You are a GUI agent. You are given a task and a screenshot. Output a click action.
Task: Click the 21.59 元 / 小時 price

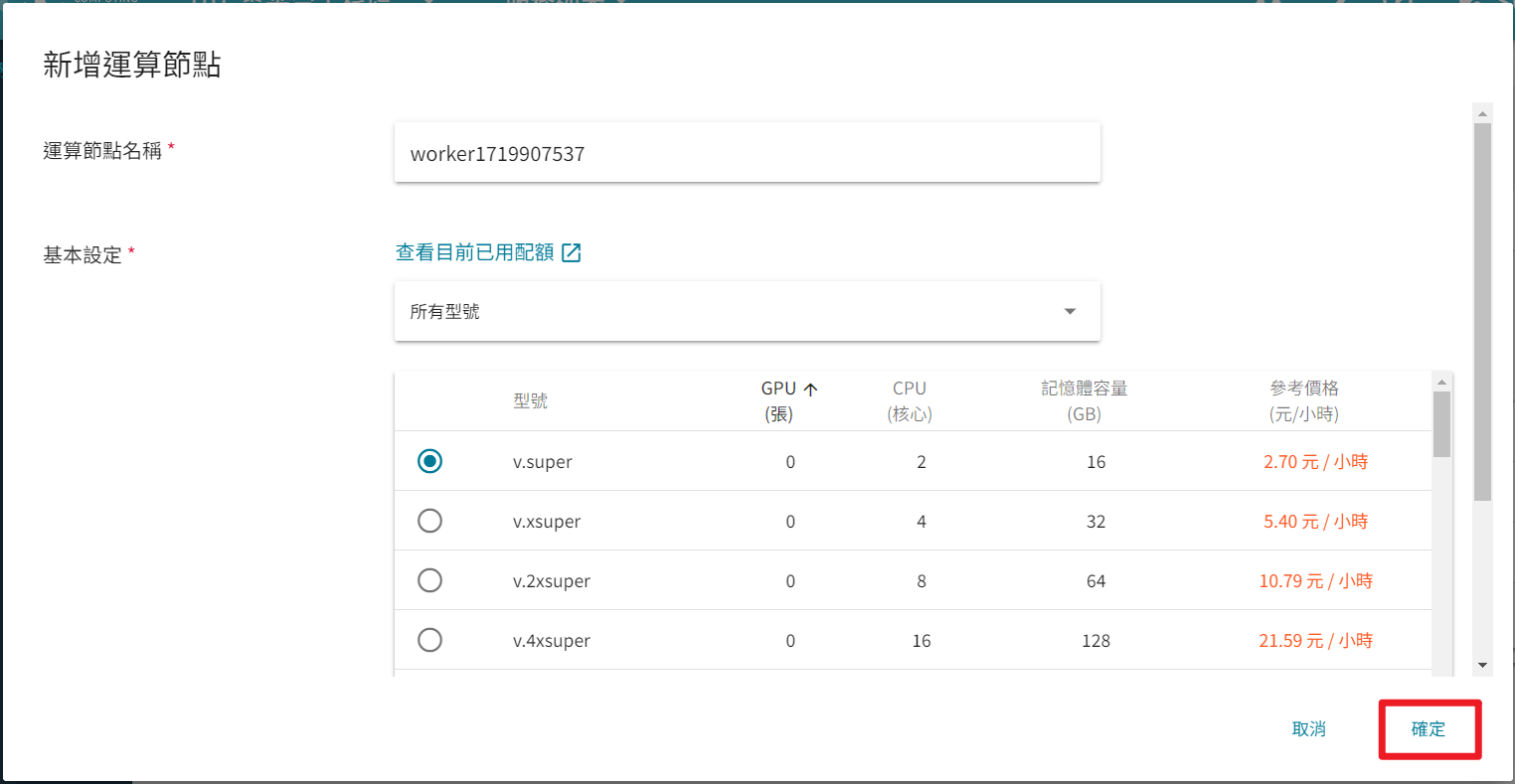1316,641
